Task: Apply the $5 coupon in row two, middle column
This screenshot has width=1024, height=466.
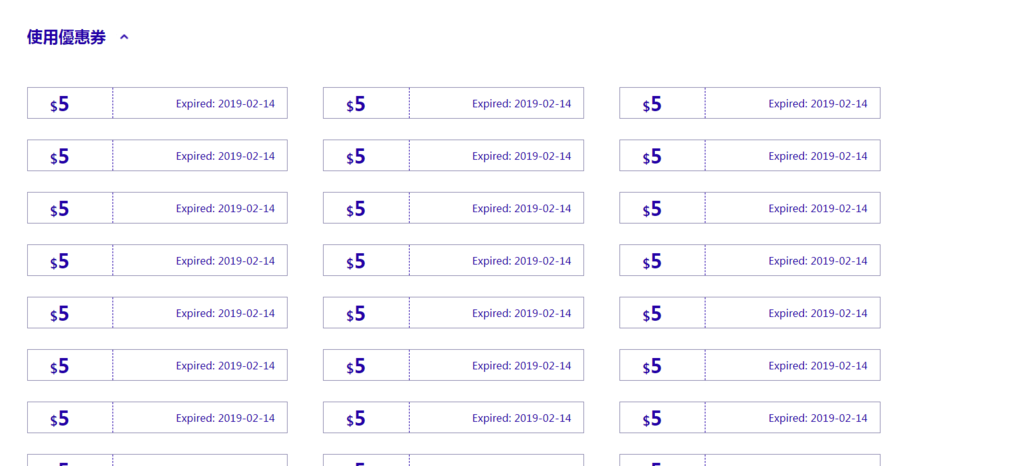Action: pos(453,155)
